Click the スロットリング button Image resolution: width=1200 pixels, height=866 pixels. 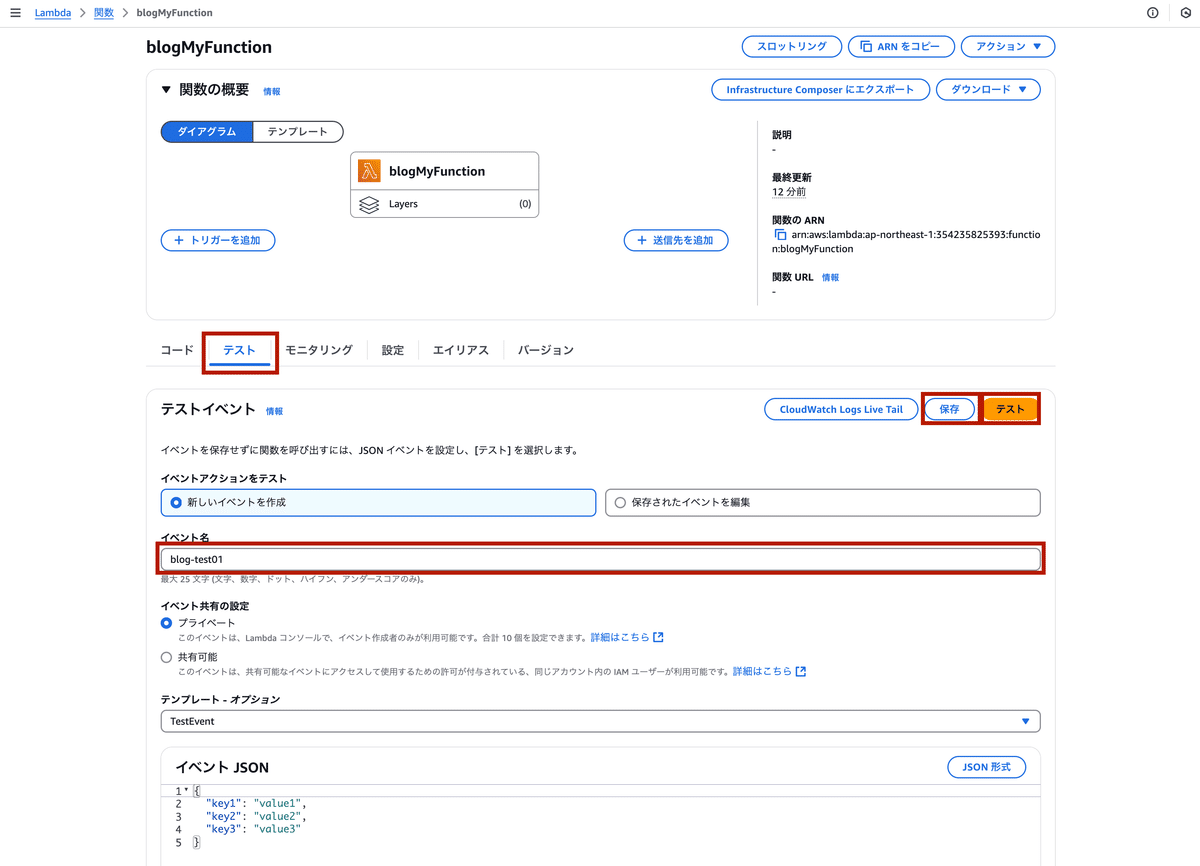(x=791, y=46)
